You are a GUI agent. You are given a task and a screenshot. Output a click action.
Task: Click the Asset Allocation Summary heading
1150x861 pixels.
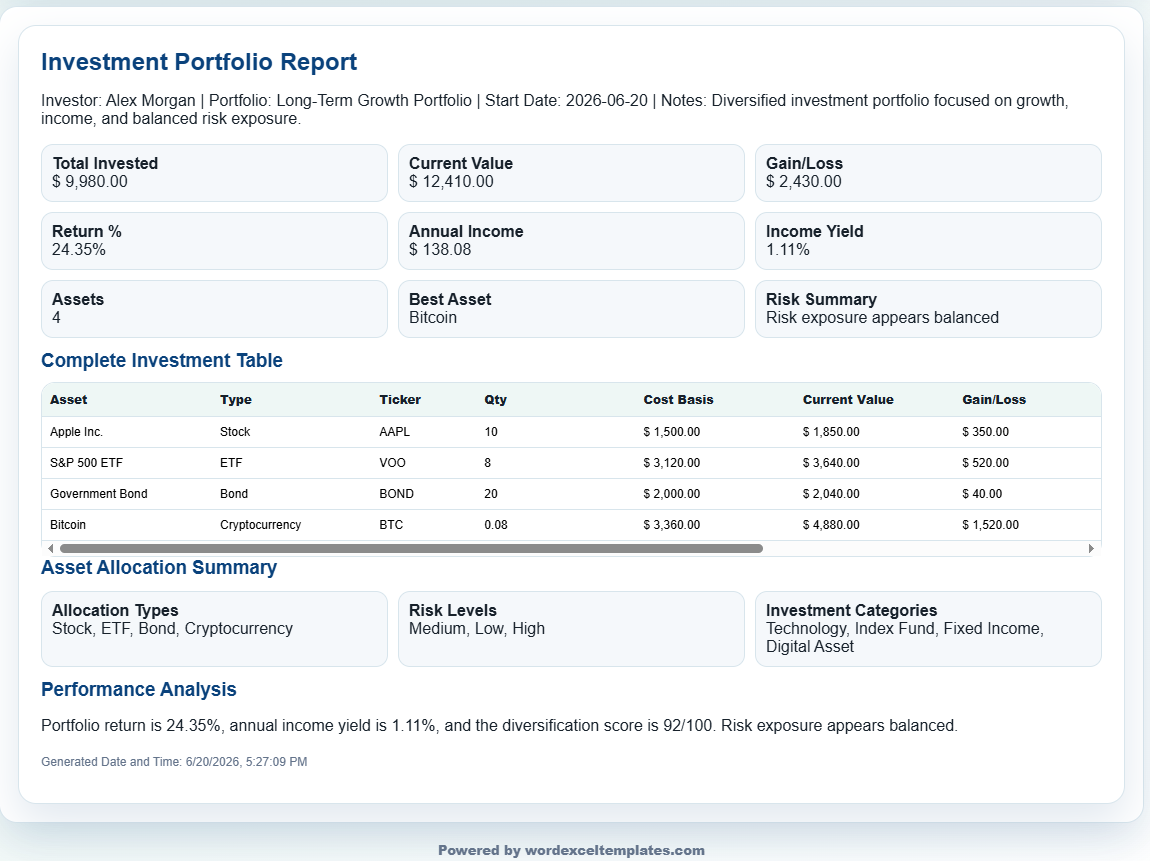click(158, 568)
